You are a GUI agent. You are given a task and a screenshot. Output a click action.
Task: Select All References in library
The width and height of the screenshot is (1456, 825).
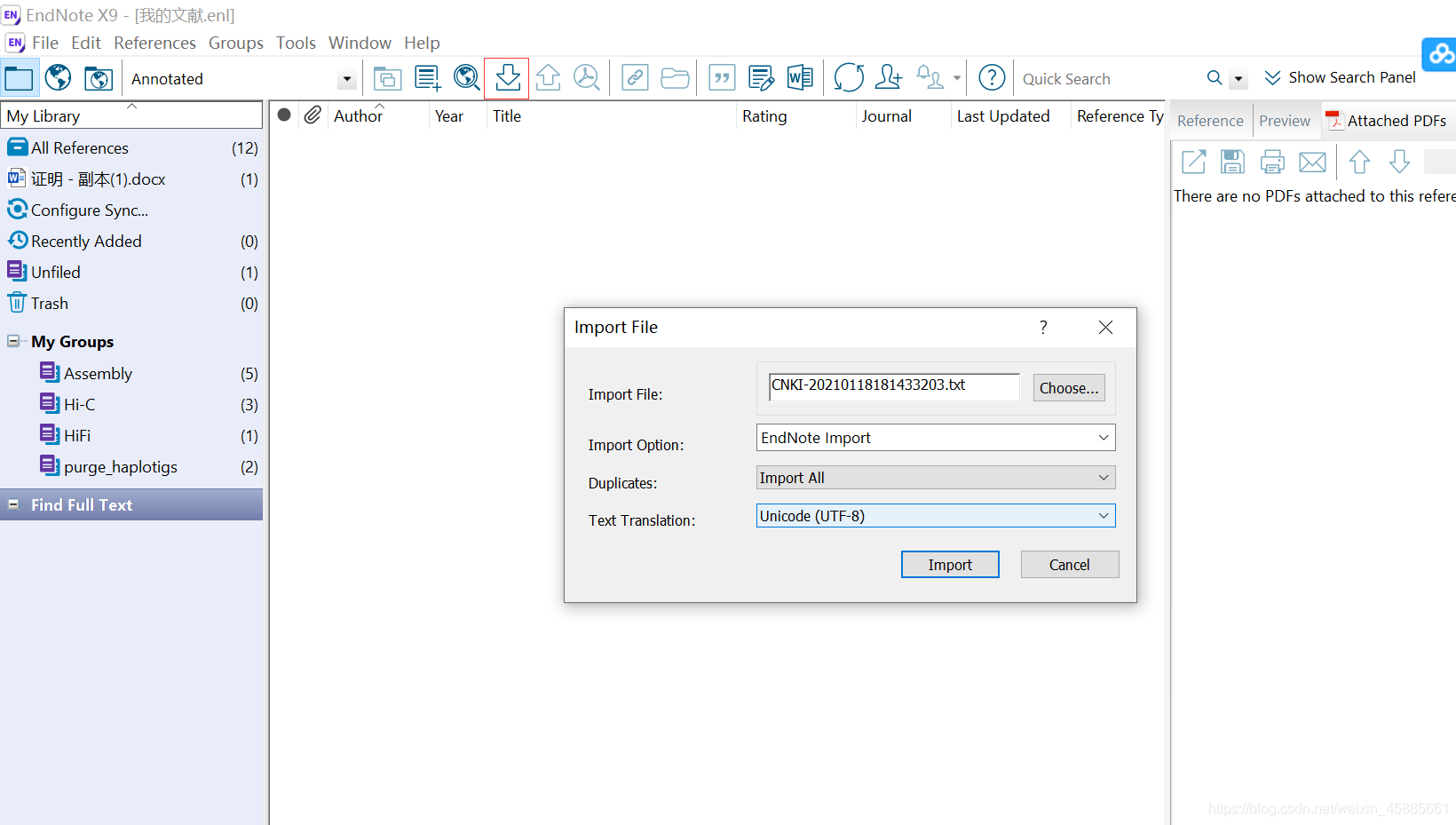click(131, 148)
